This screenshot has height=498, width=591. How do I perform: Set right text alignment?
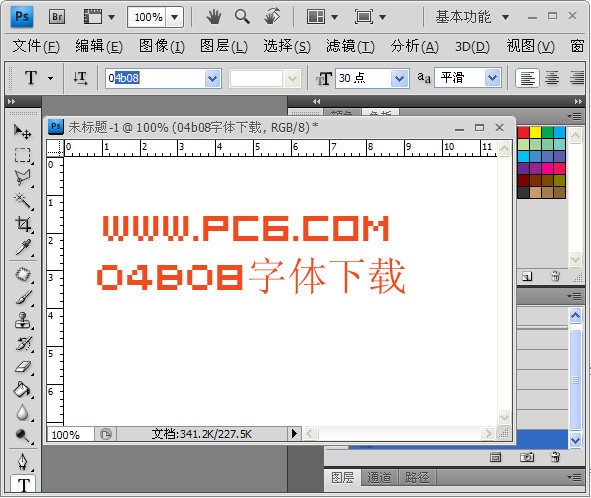click(577, 78)
